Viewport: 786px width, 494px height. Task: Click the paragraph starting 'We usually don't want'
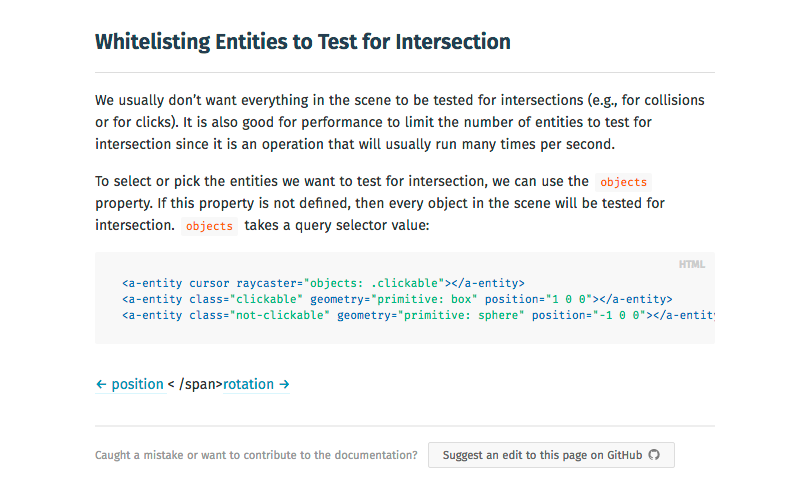(x=400, y=122)
